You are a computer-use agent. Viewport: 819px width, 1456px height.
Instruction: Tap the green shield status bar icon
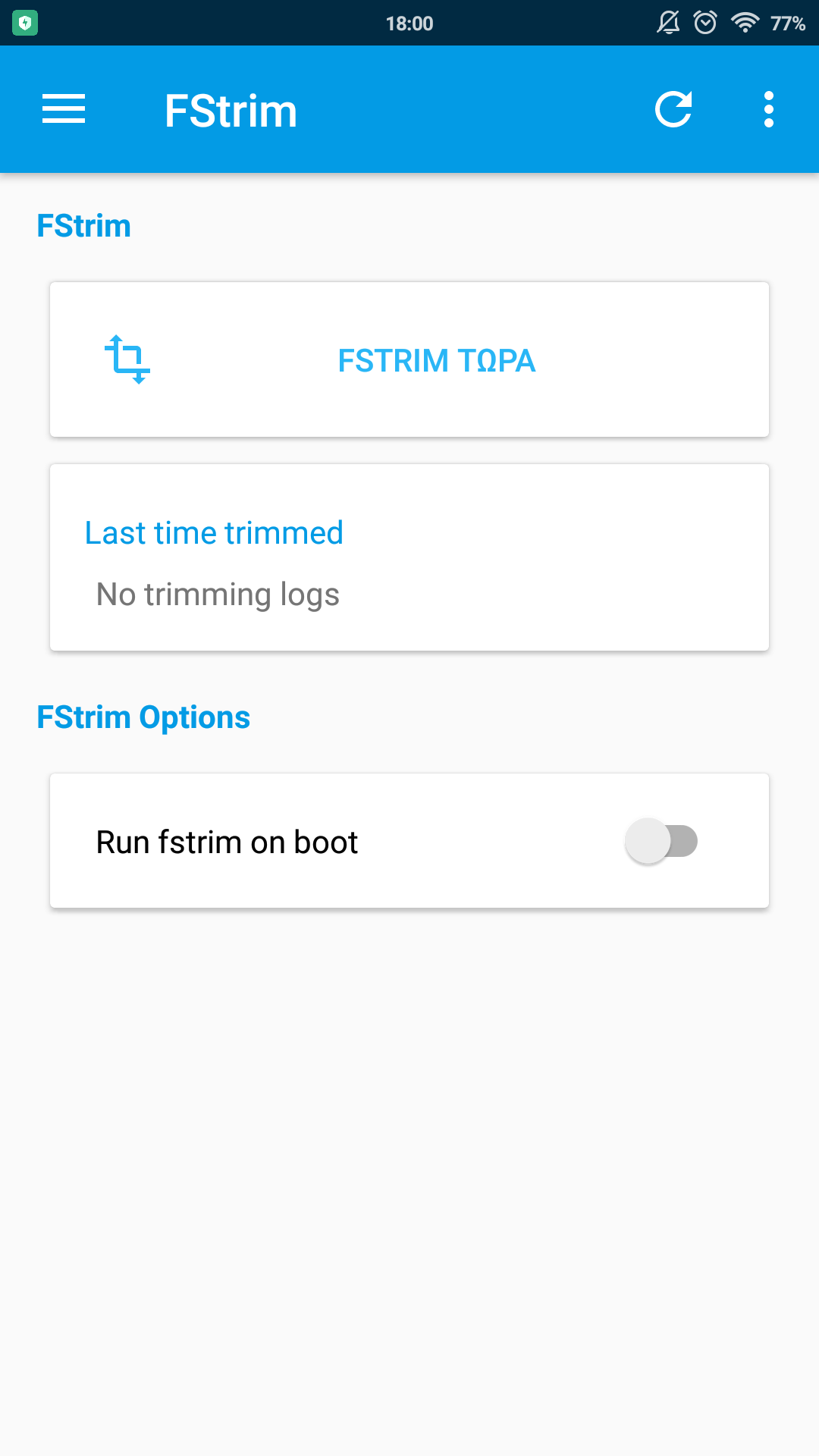pyautogui.click(x=25, y=23)
